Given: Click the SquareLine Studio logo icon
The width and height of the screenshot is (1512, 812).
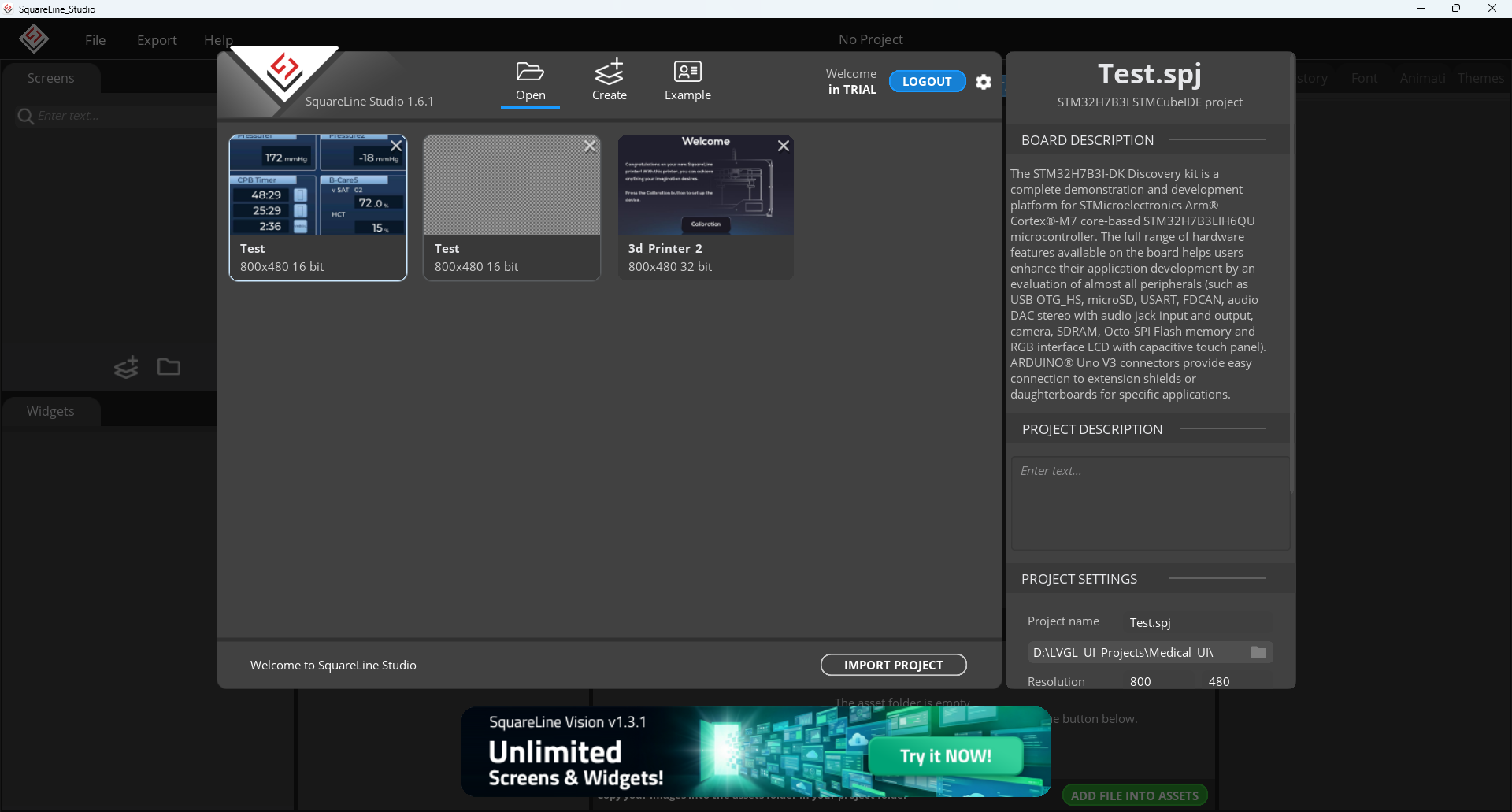Looking at the screenshot, I should [34, 38].
